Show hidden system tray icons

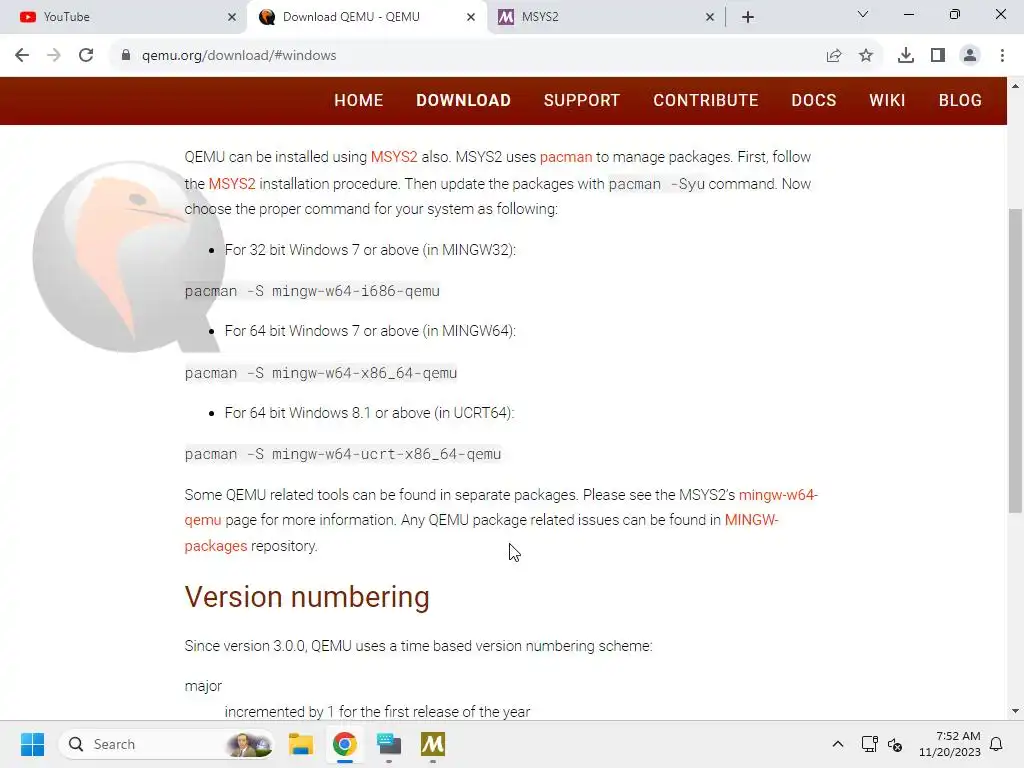click(838, 744)
